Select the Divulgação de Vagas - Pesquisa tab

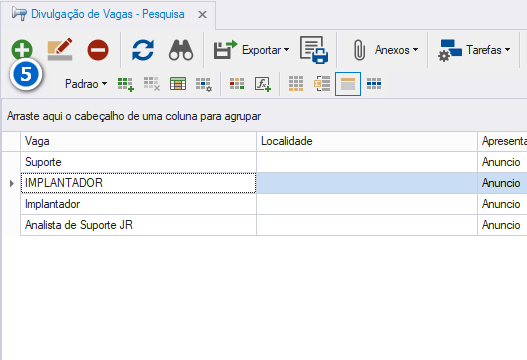[108, 14]
